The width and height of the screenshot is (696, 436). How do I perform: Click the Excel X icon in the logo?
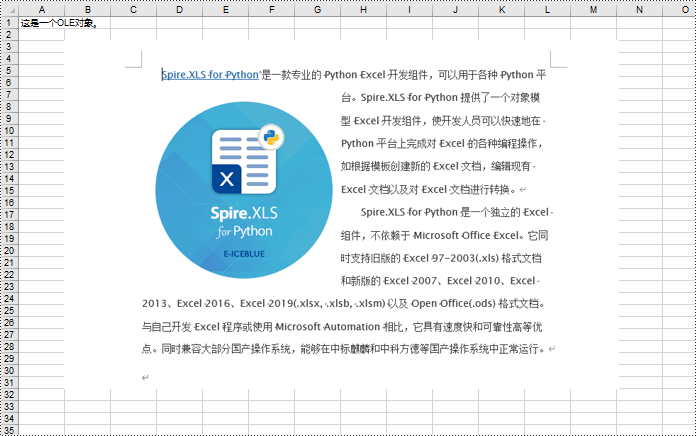pos(226,179)
